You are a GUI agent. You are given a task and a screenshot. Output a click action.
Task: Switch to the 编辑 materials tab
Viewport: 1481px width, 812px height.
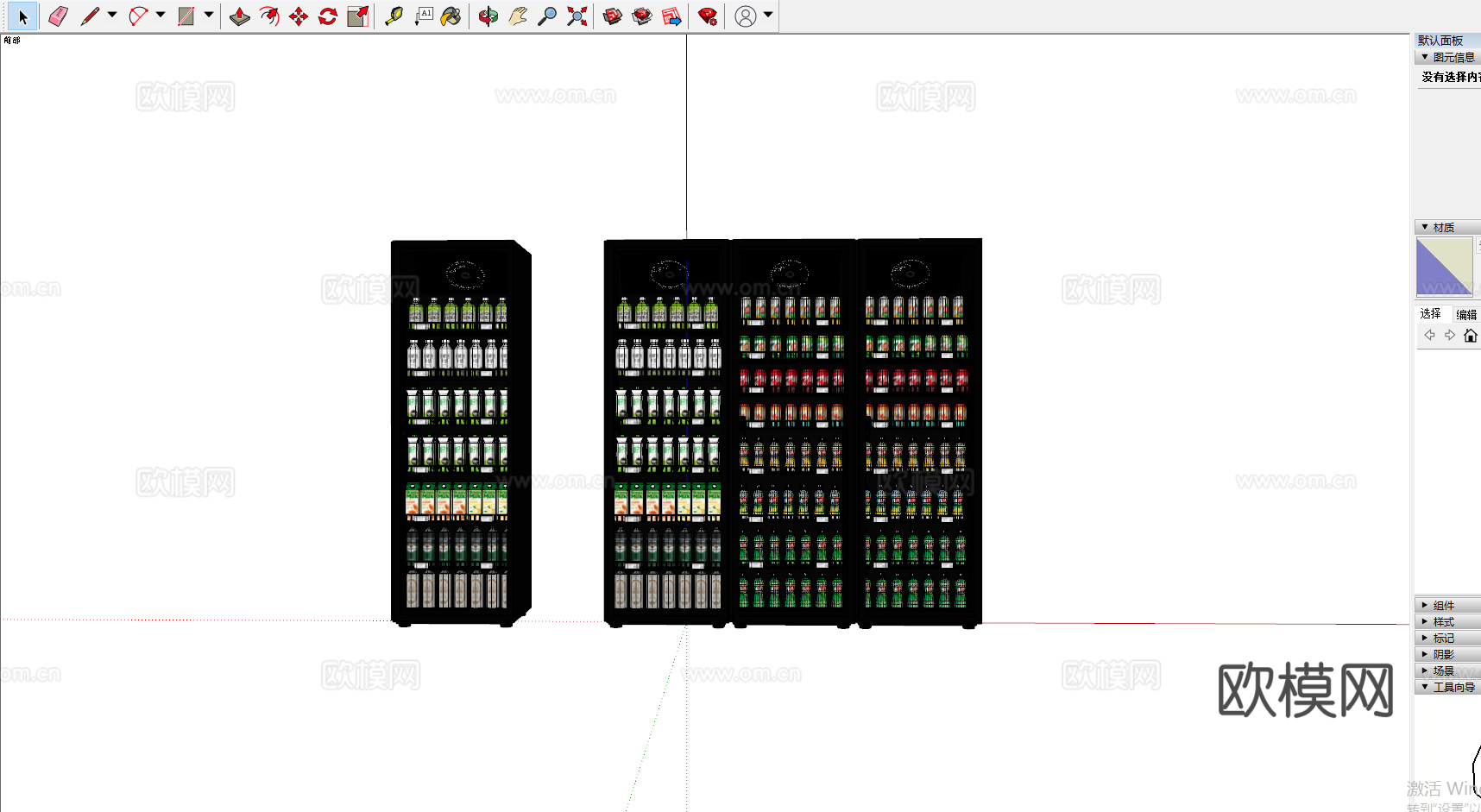[x=1466, y=314]
